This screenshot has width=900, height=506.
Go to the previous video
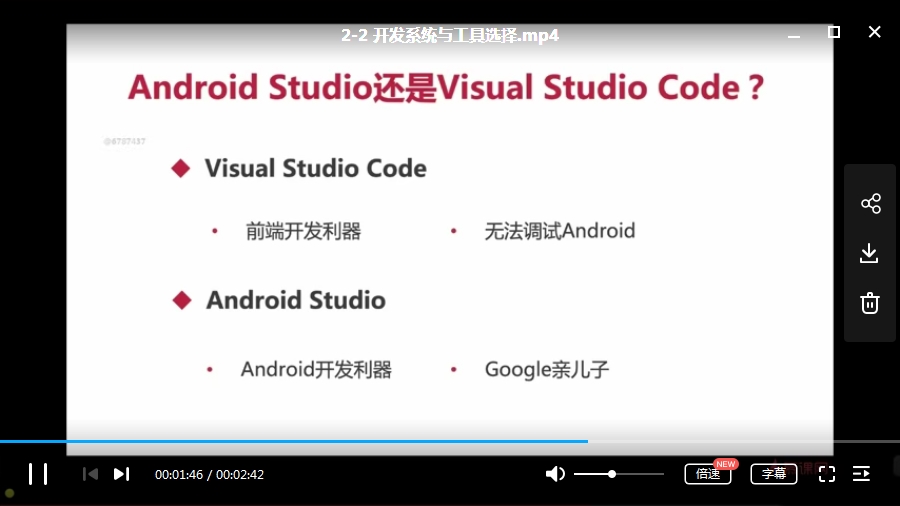point(91,474)
